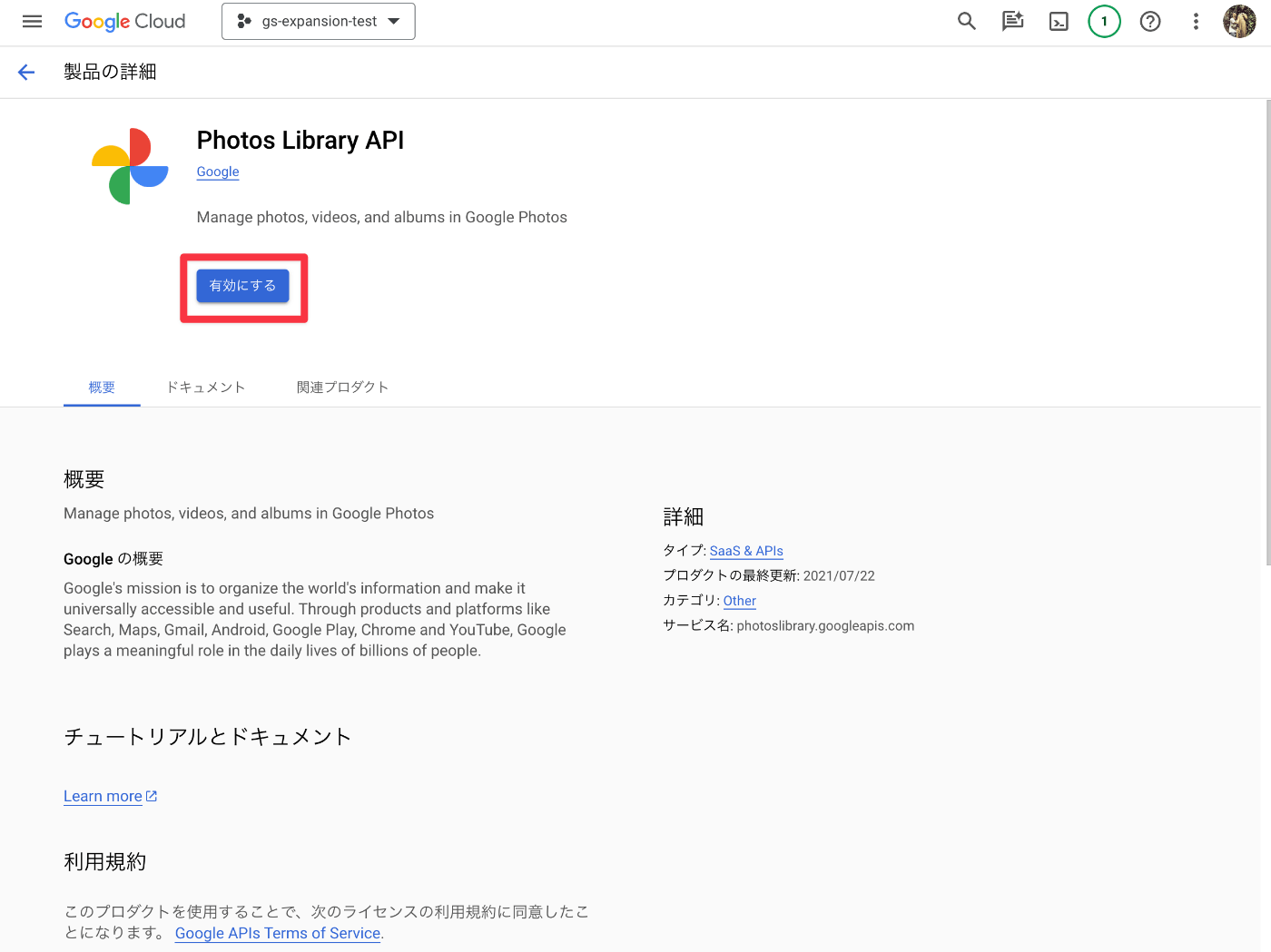1271x952 pixels.
Task: Click the Google の概要 subheading
Action: click(113, 559)
